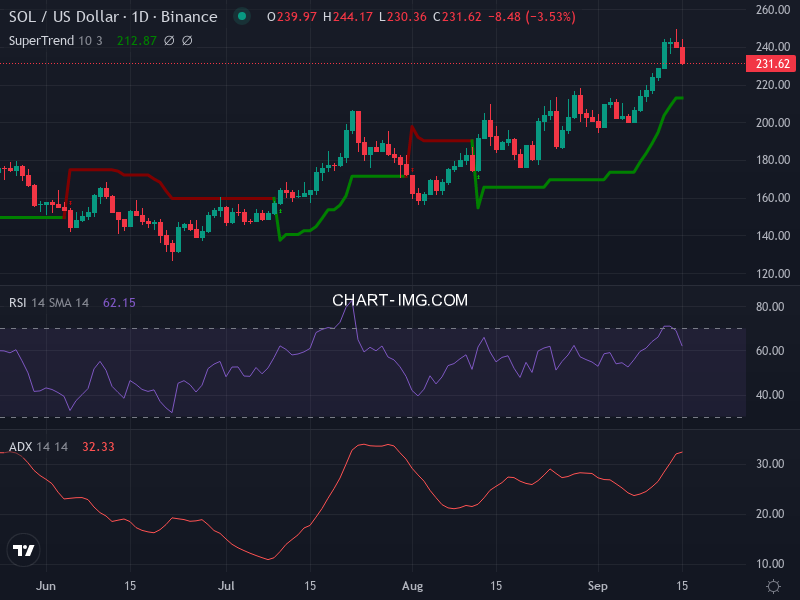This screenshot has width=800, height=600.
Task: Click the ADX value 32.33
Action: 98,446
